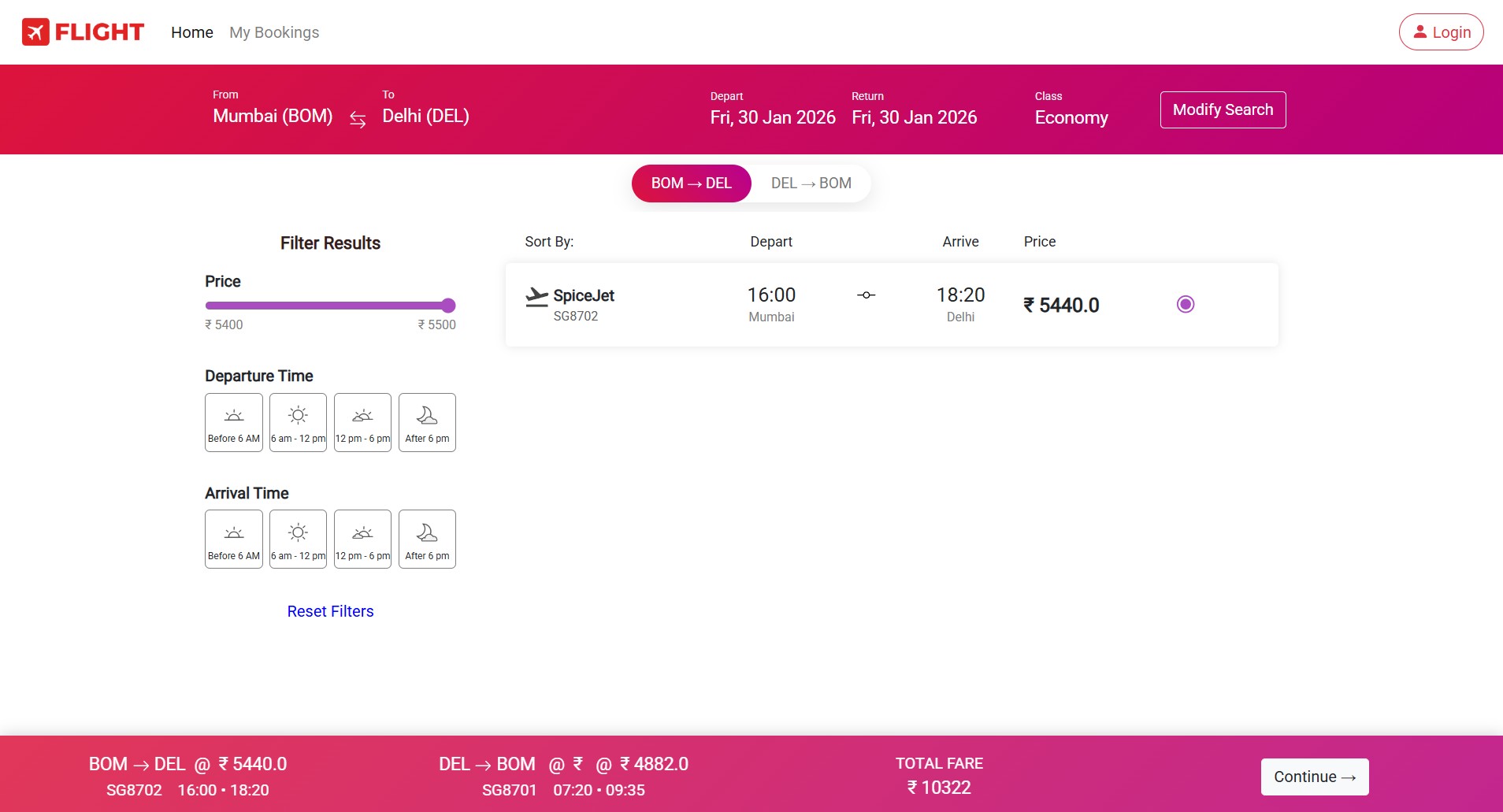Click the SpiceJet airline airplane icon
The width and height of the screenshot is (1503, 812).
536,295
